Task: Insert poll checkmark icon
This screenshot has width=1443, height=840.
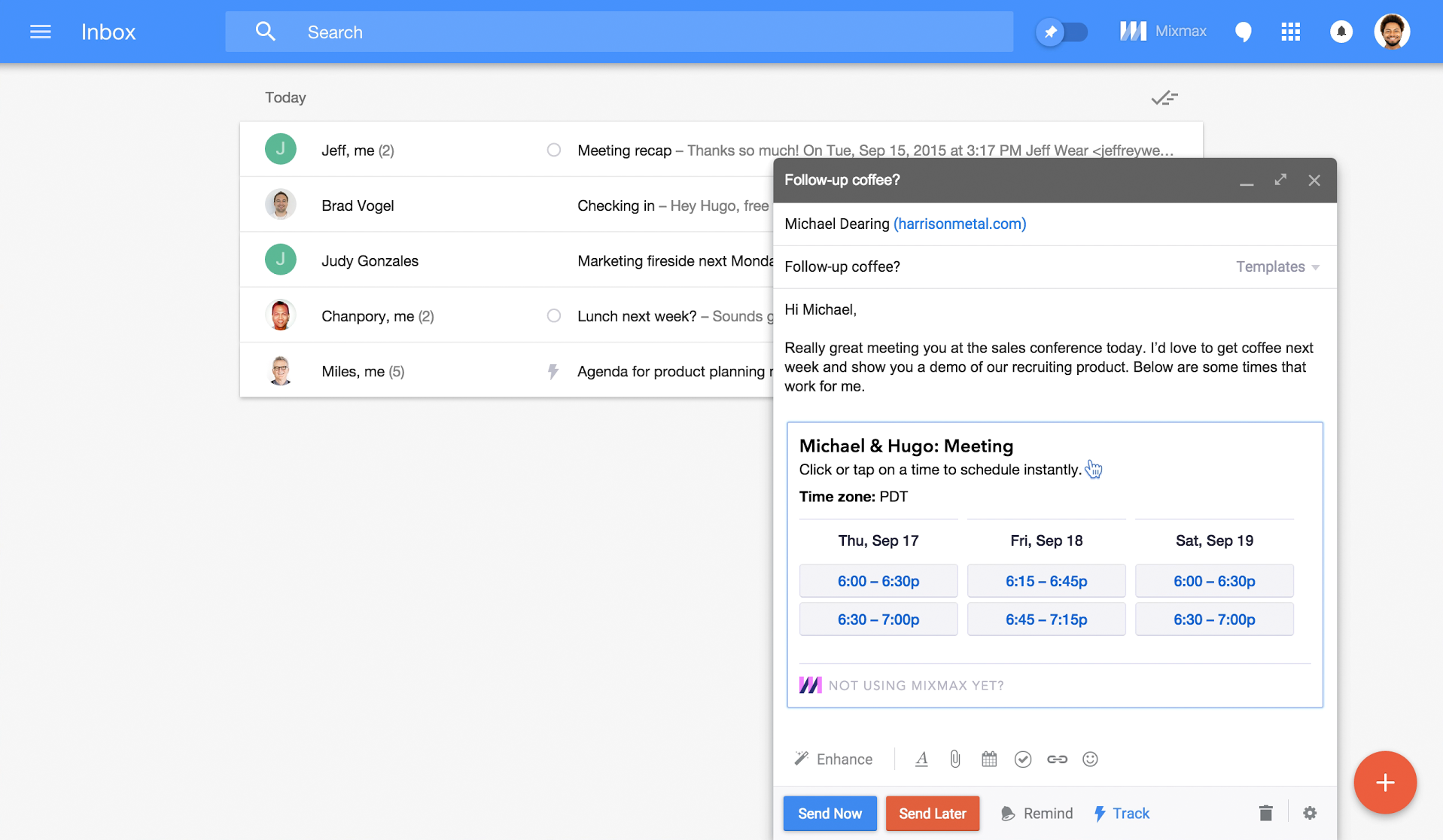Action: pos(1023,759)
